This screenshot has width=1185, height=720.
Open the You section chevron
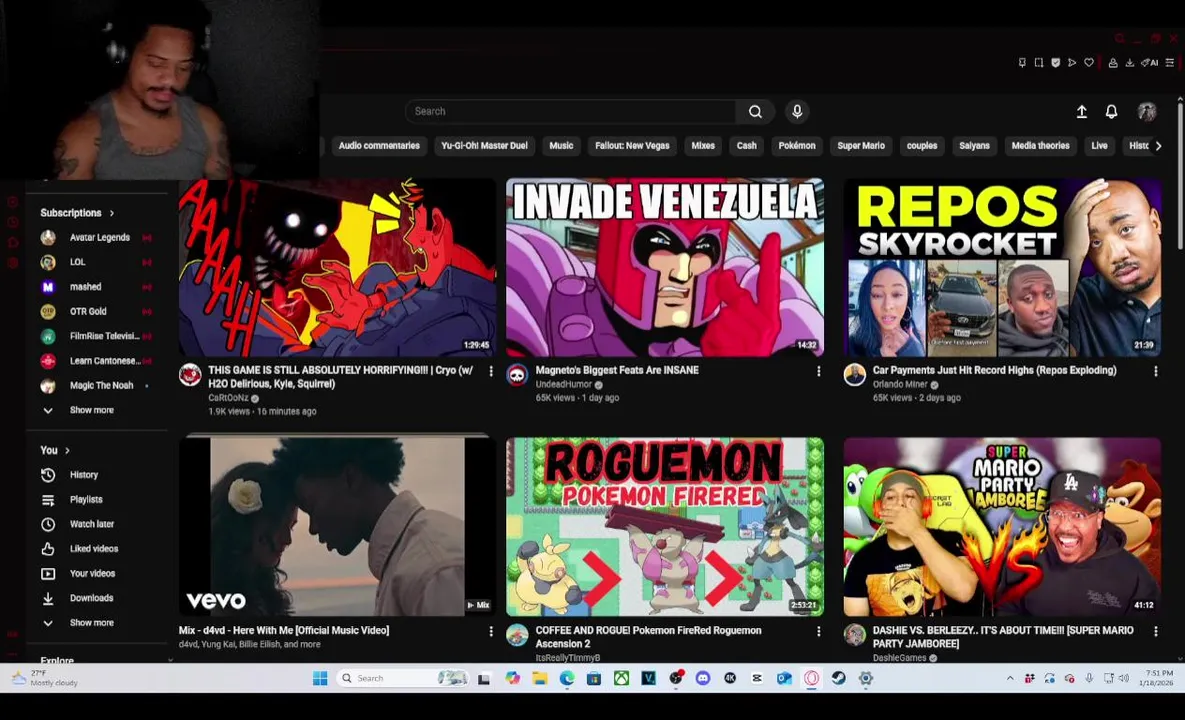(67, 451)
